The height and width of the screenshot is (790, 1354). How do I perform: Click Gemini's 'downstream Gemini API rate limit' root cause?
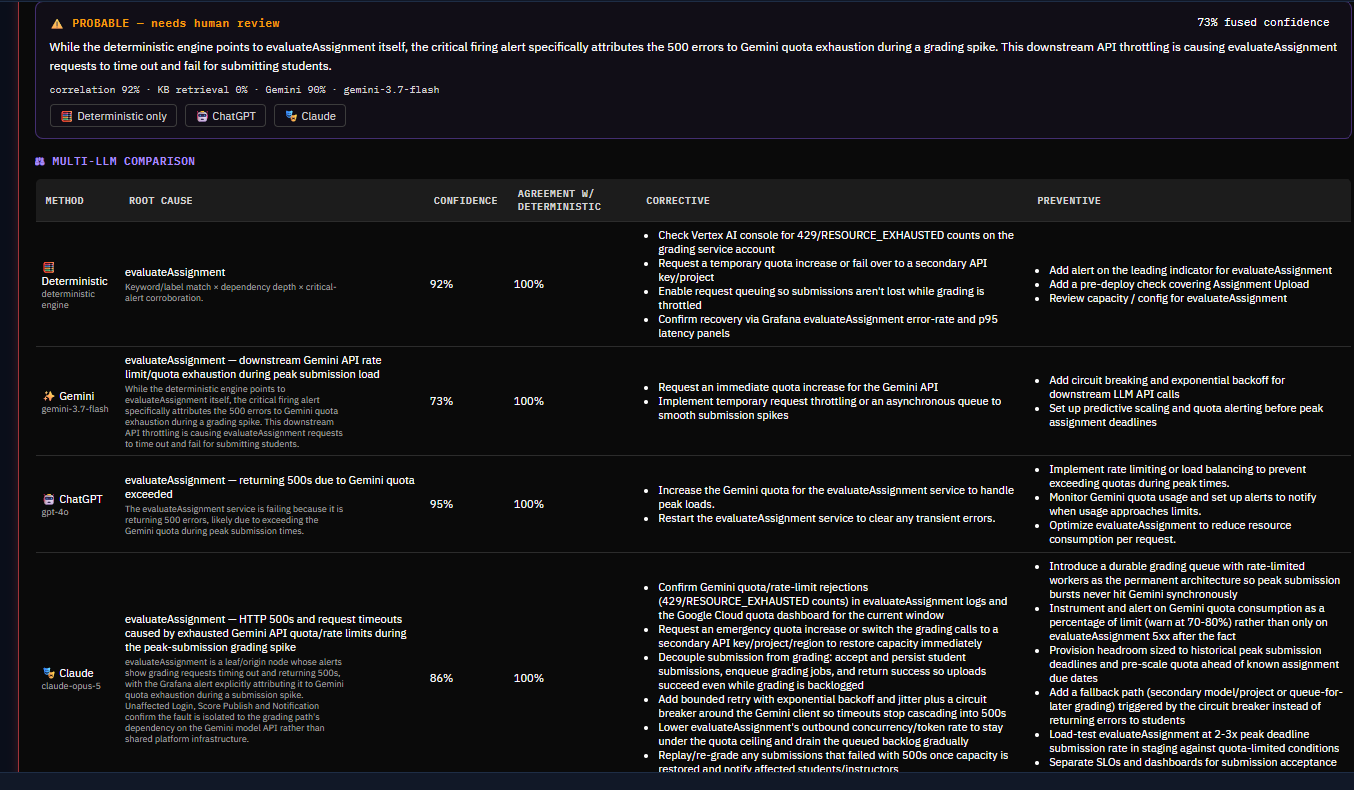pos(253,367)
